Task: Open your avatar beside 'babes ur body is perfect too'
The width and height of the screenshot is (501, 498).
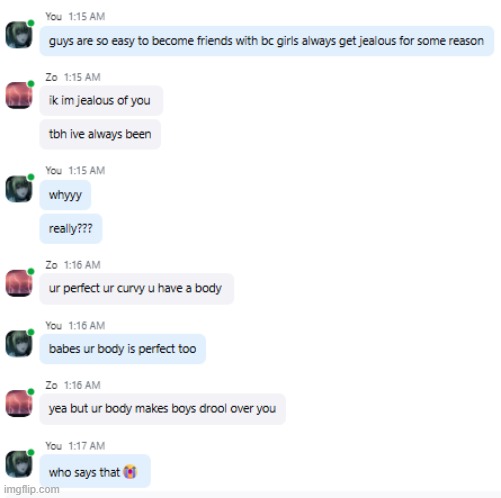Action: click(x=19, y=343)
